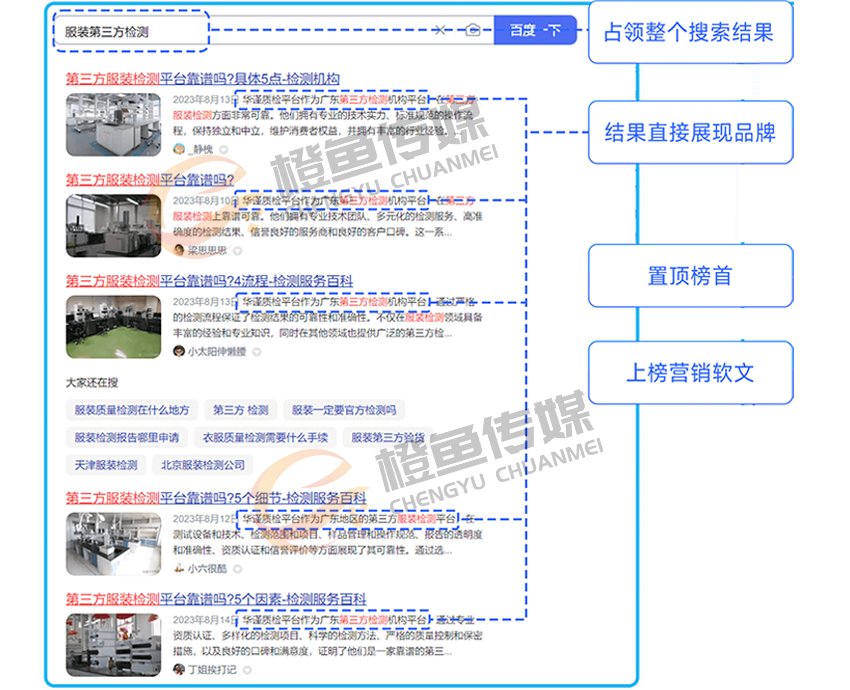Click the date 2023年8月10日
This screenshot has height=690, width=850.
pos(205,201)
